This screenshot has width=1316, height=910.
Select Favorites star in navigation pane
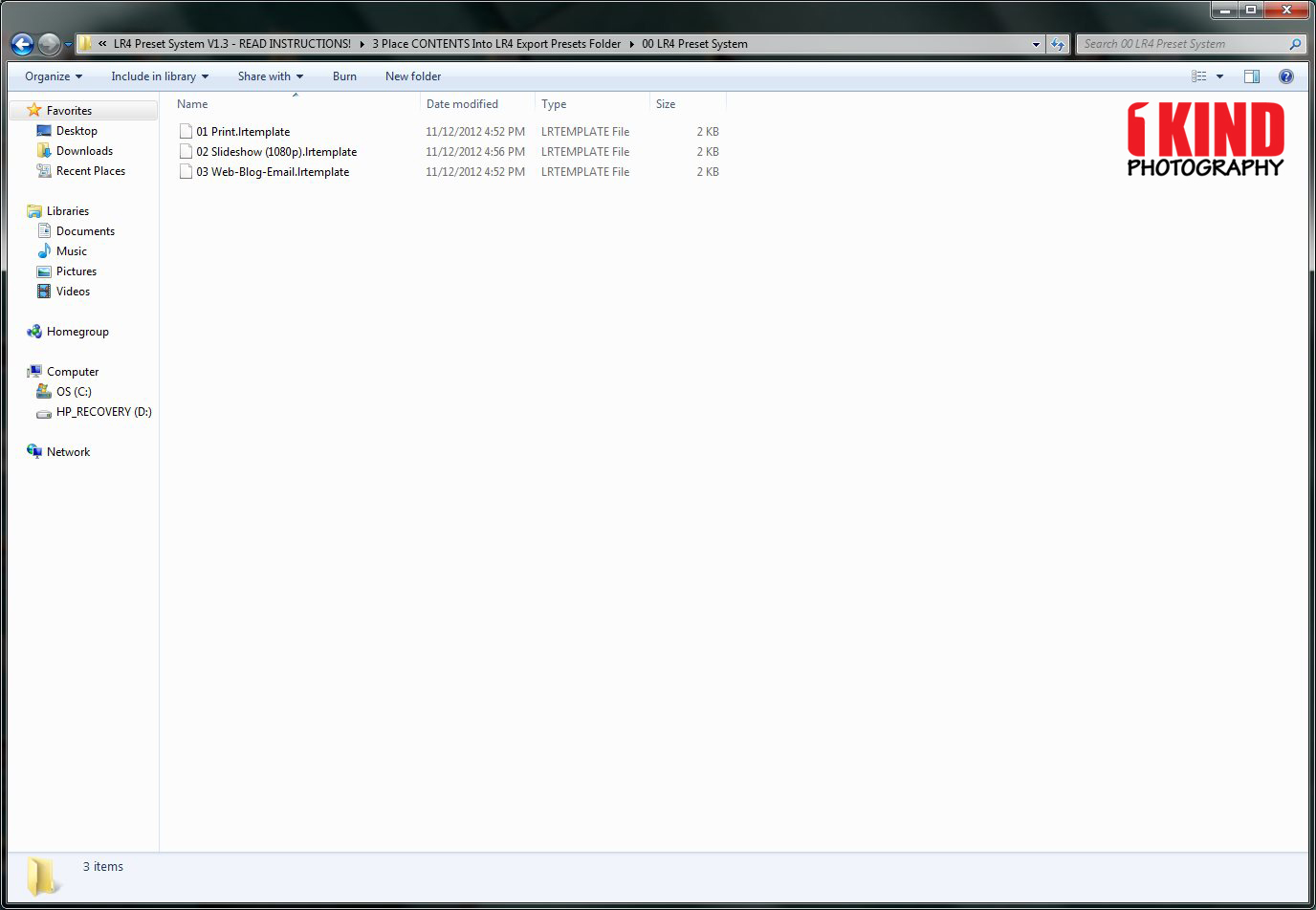tap(34, 111)
